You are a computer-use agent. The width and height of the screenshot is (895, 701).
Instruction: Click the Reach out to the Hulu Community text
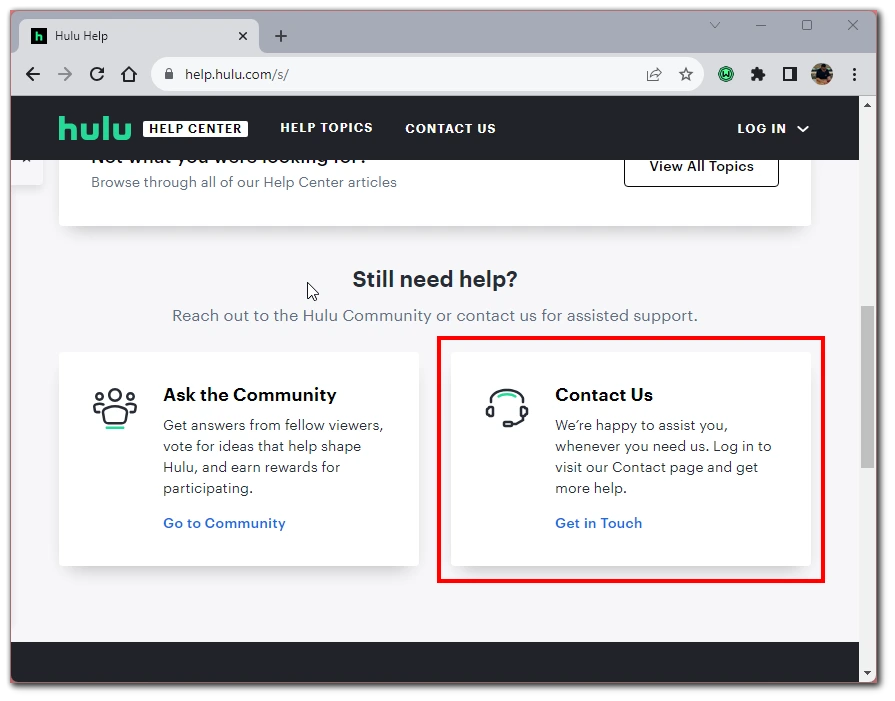435,316
